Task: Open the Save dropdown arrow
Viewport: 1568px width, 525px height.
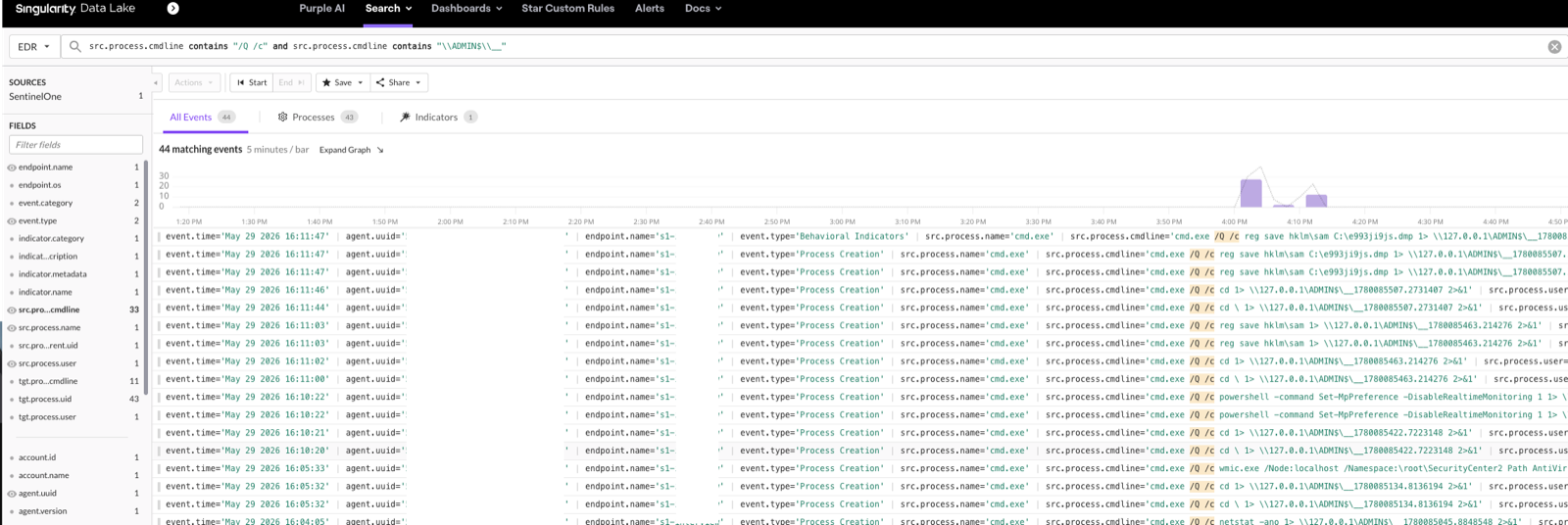Action: click(361, 83)
